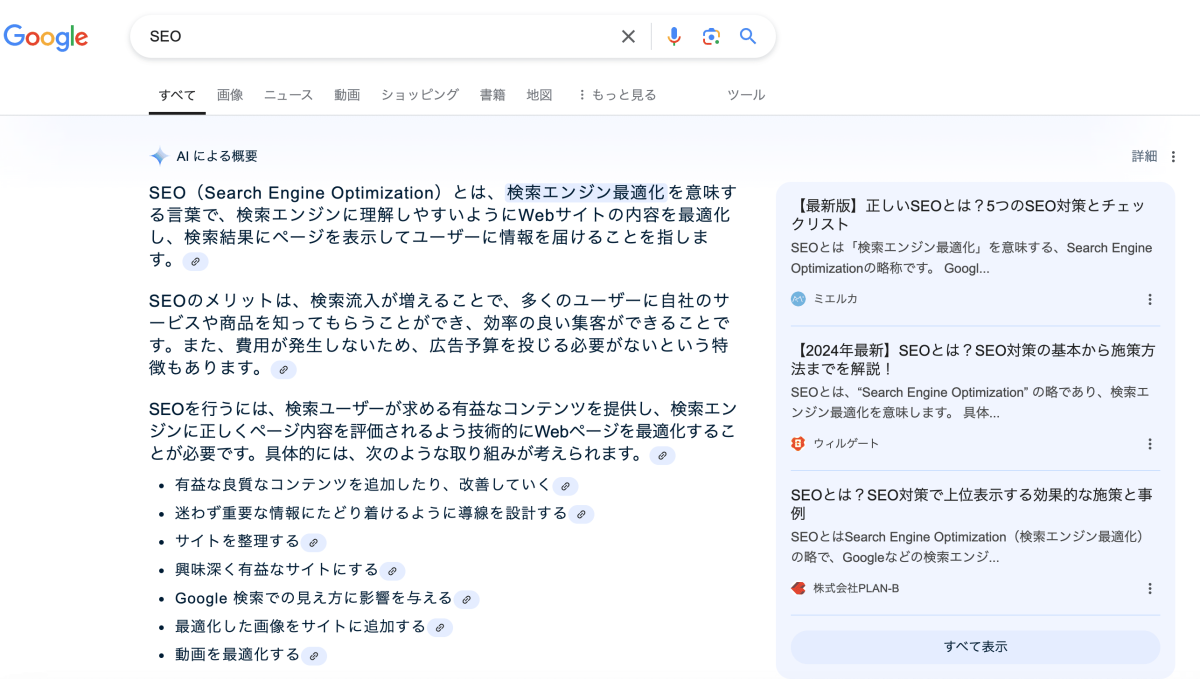1200x679 pixels.
Task: Open the ツール search tools button
Action: click(746, 95)
